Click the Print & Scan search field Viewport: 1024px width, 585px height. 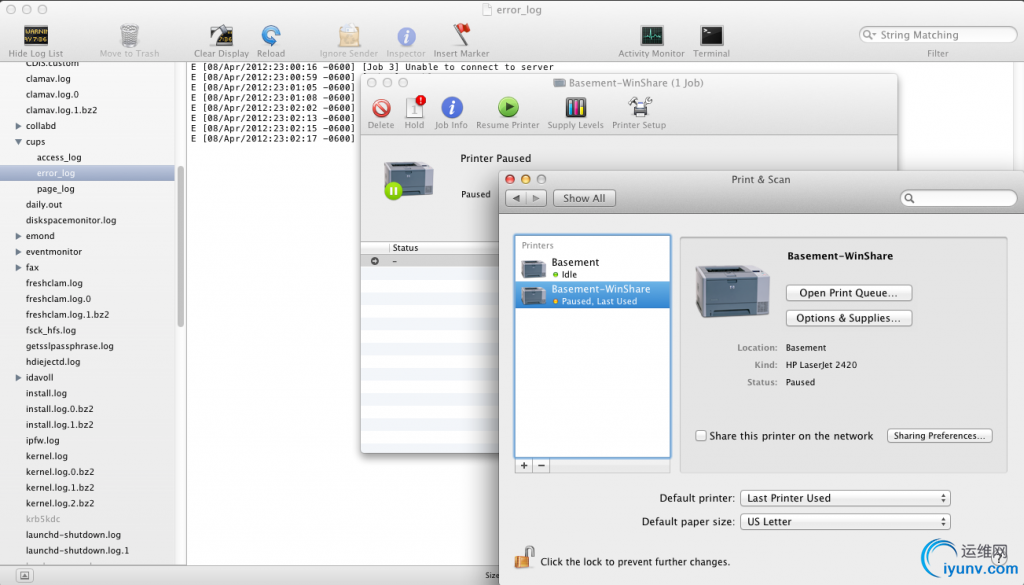click(x=958, y=198)
